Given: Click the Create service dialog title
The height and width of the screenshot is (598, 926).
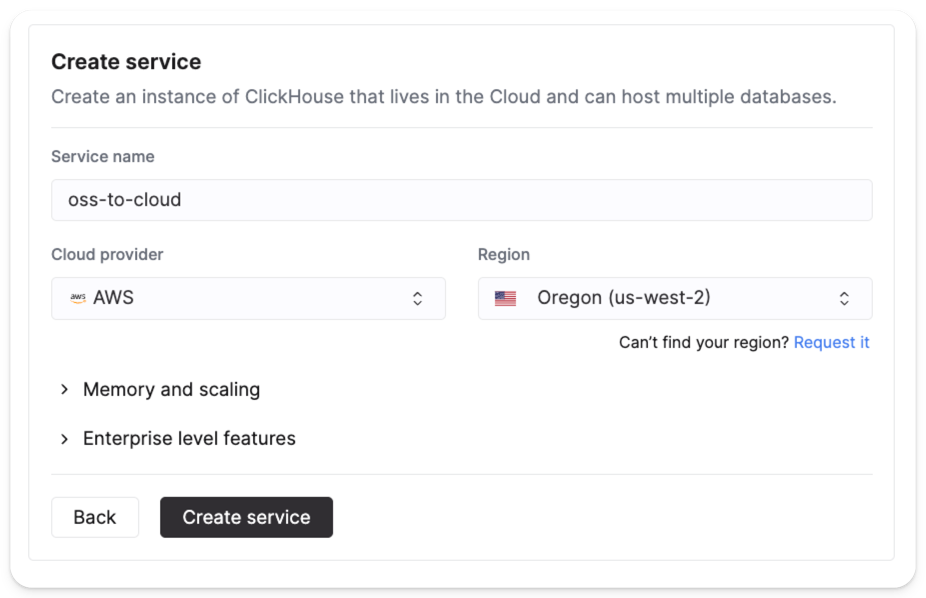Looking at the screenshot, I should click(x=126, y=61).
